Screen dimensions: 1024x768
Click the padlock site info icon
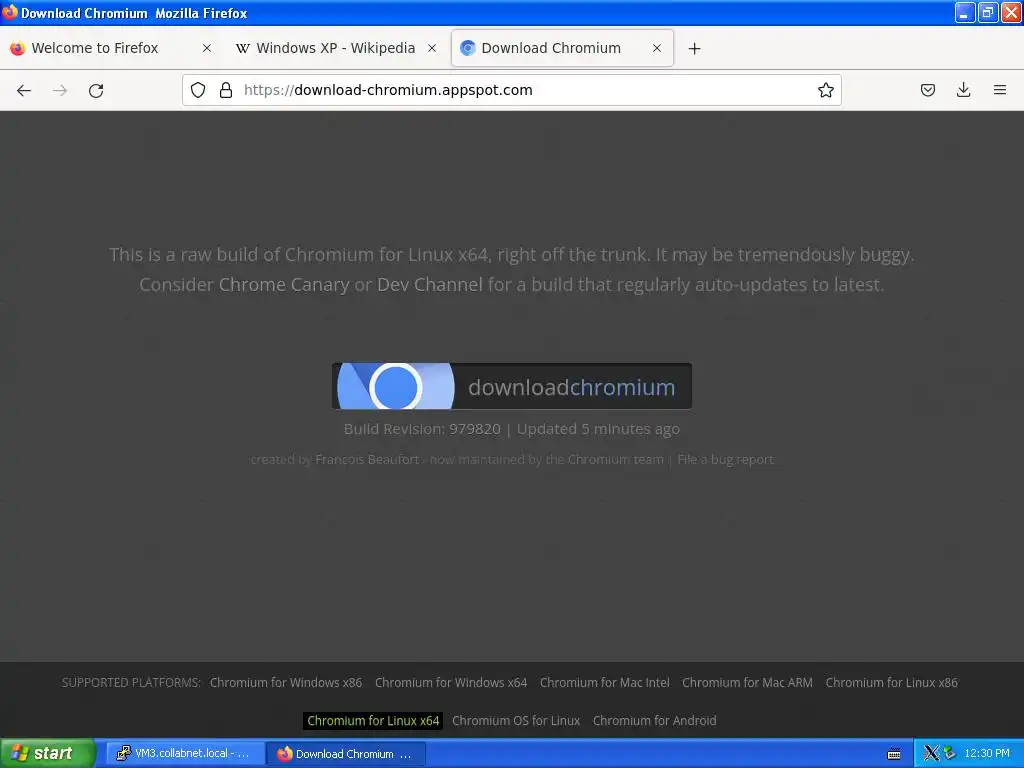pos(226,90)
